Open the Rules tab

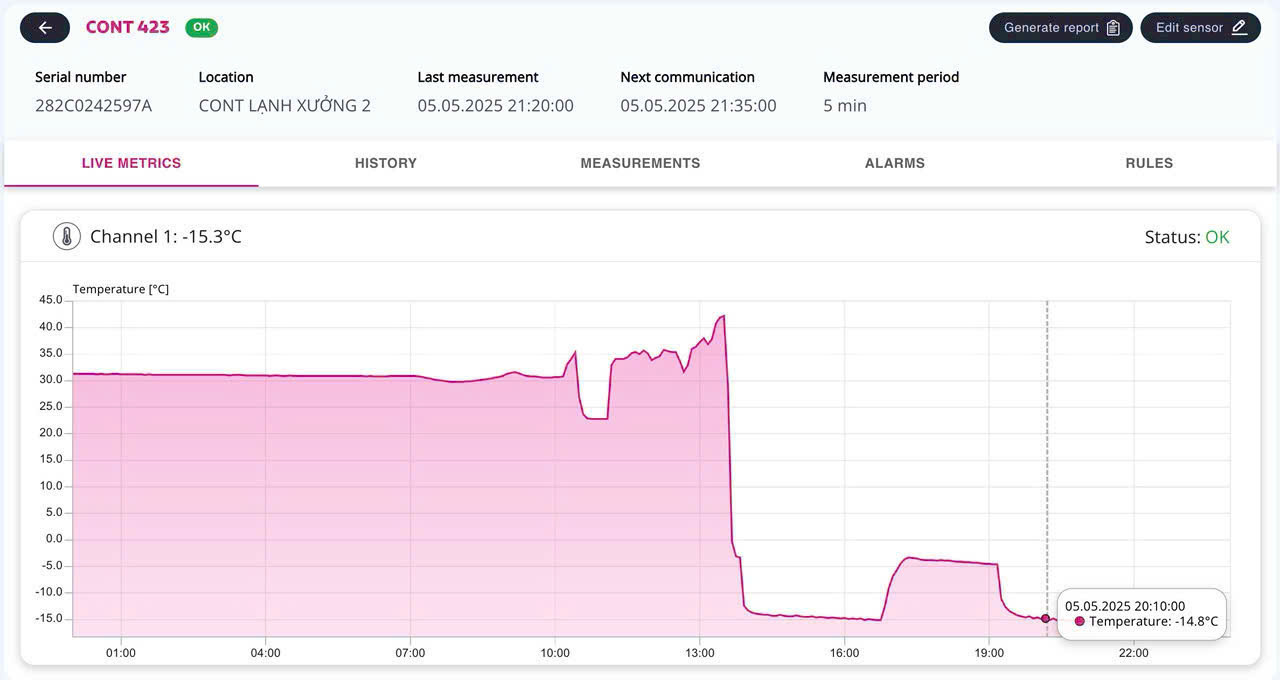coord(1149,163)
